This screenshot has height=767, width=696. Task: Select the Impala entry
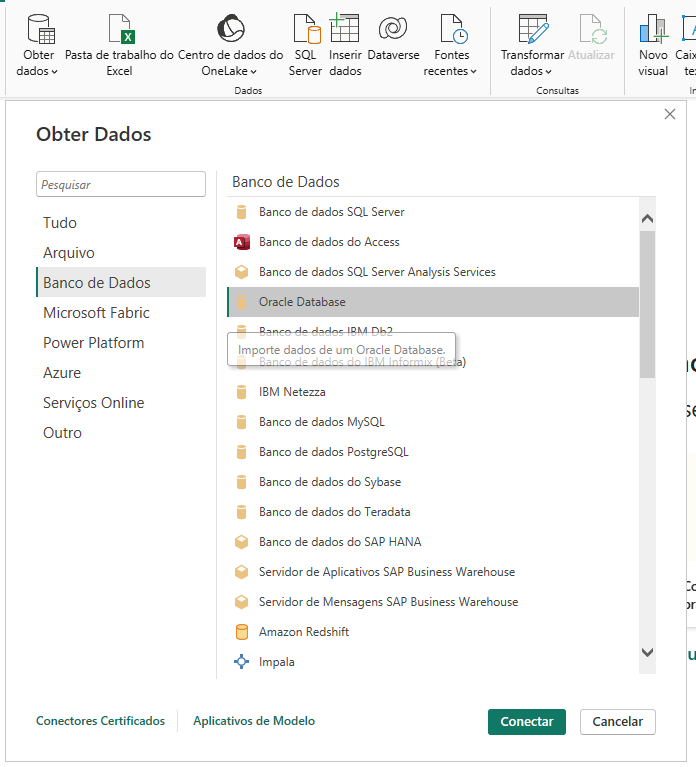(x=433, y=662)
